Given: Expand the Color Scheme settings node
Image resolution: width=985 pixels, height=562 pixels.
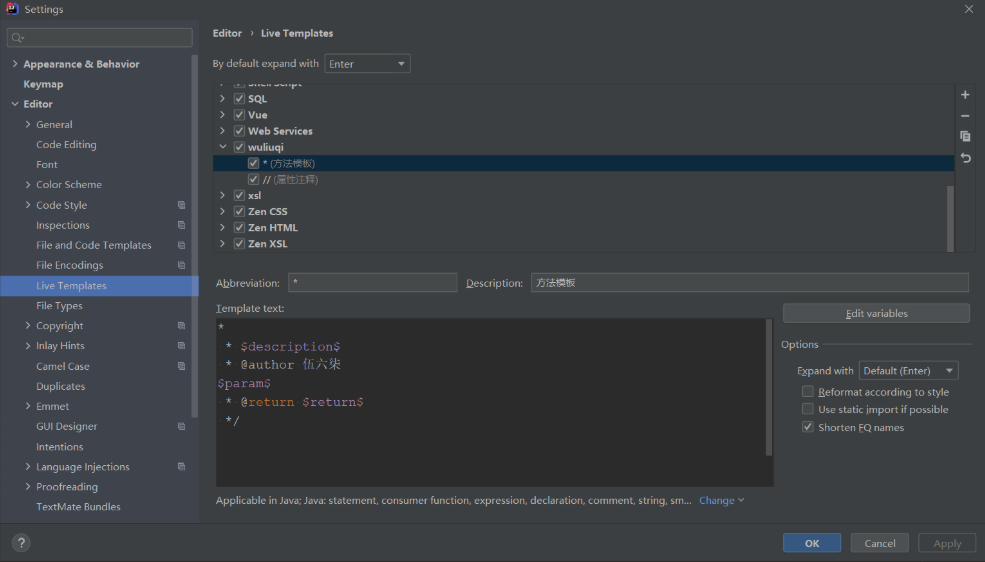Looking at the screenshot, I should (x=28, y=185).
